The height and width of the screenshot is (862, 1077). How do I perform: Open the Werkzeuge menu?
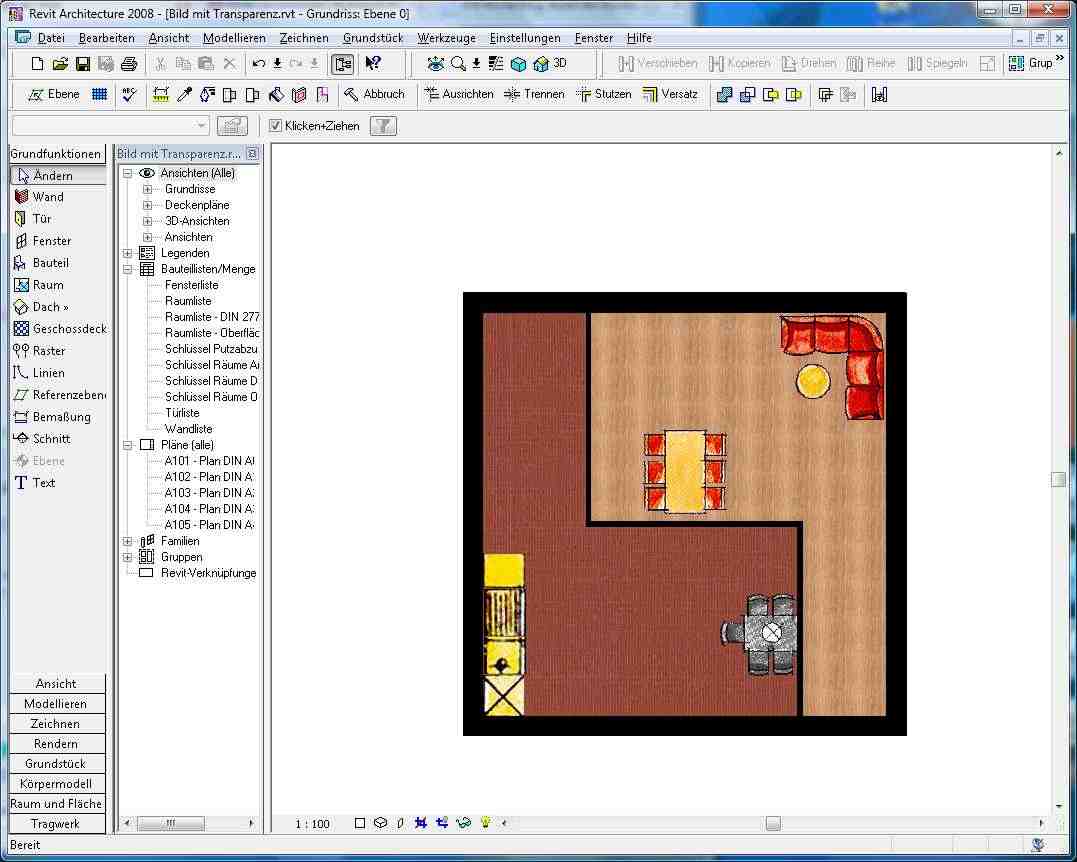(446, 38)
